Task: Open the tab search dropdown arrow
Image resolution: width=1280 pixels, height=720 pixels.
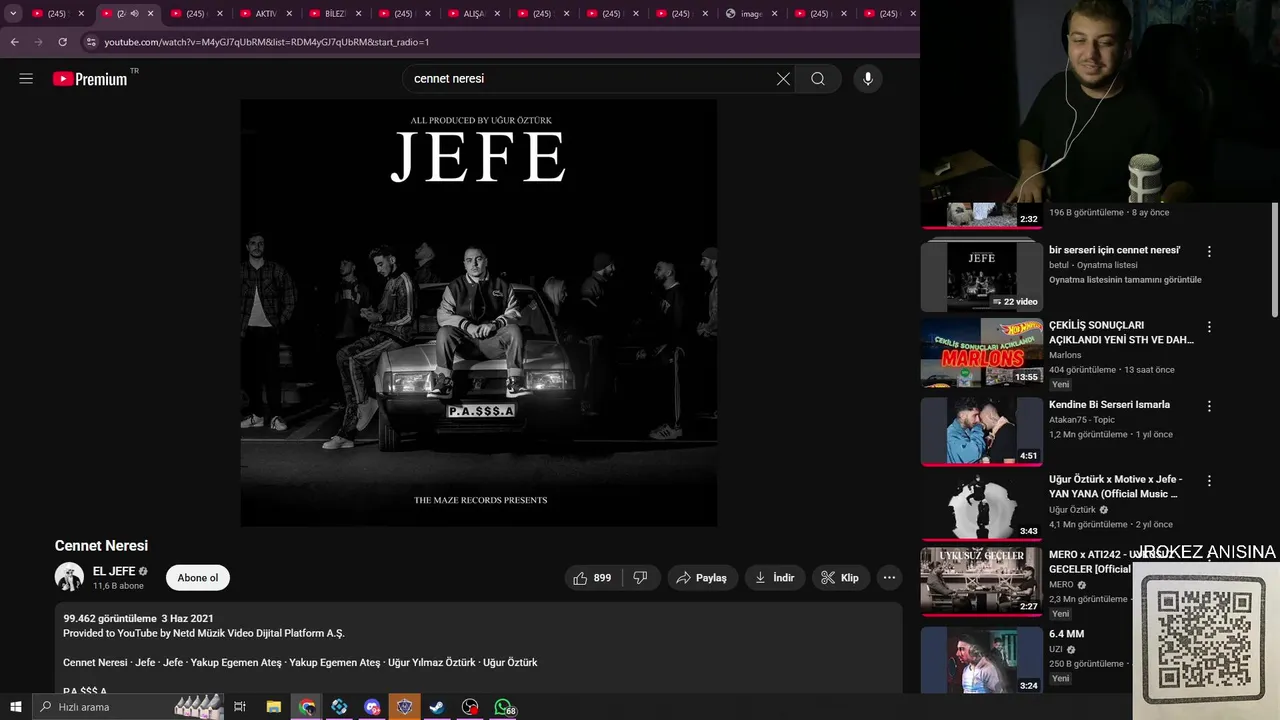Action: (13, 14)
